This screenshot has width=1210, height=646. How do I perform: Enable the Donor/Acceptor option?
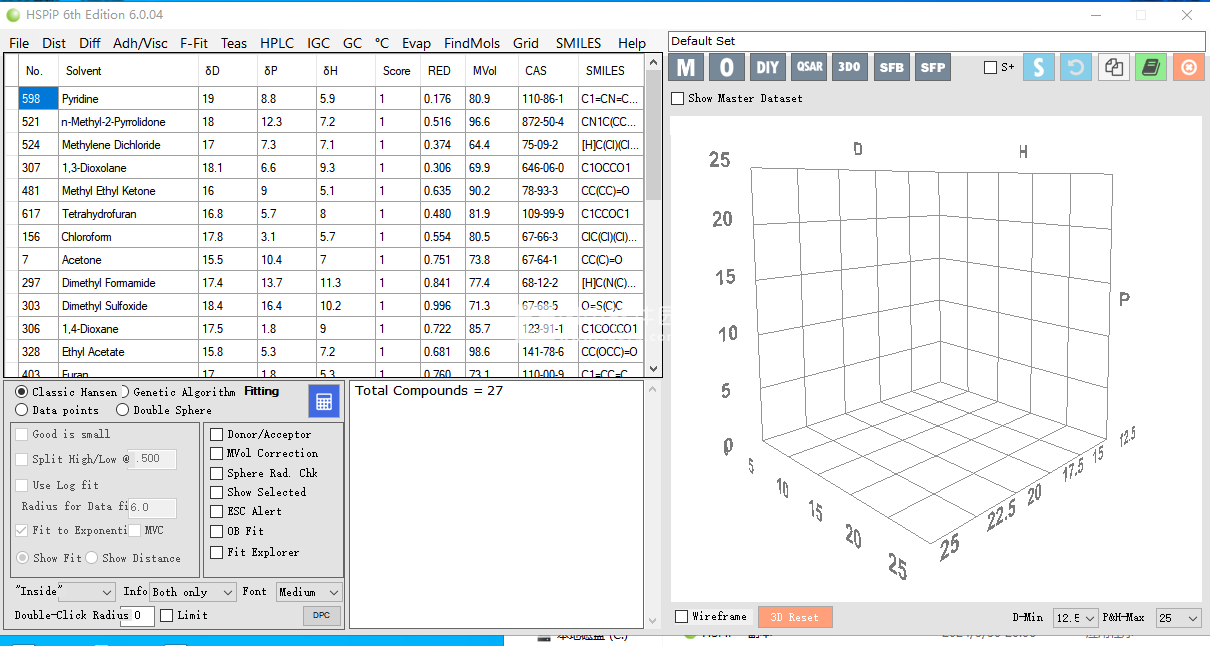216,434
